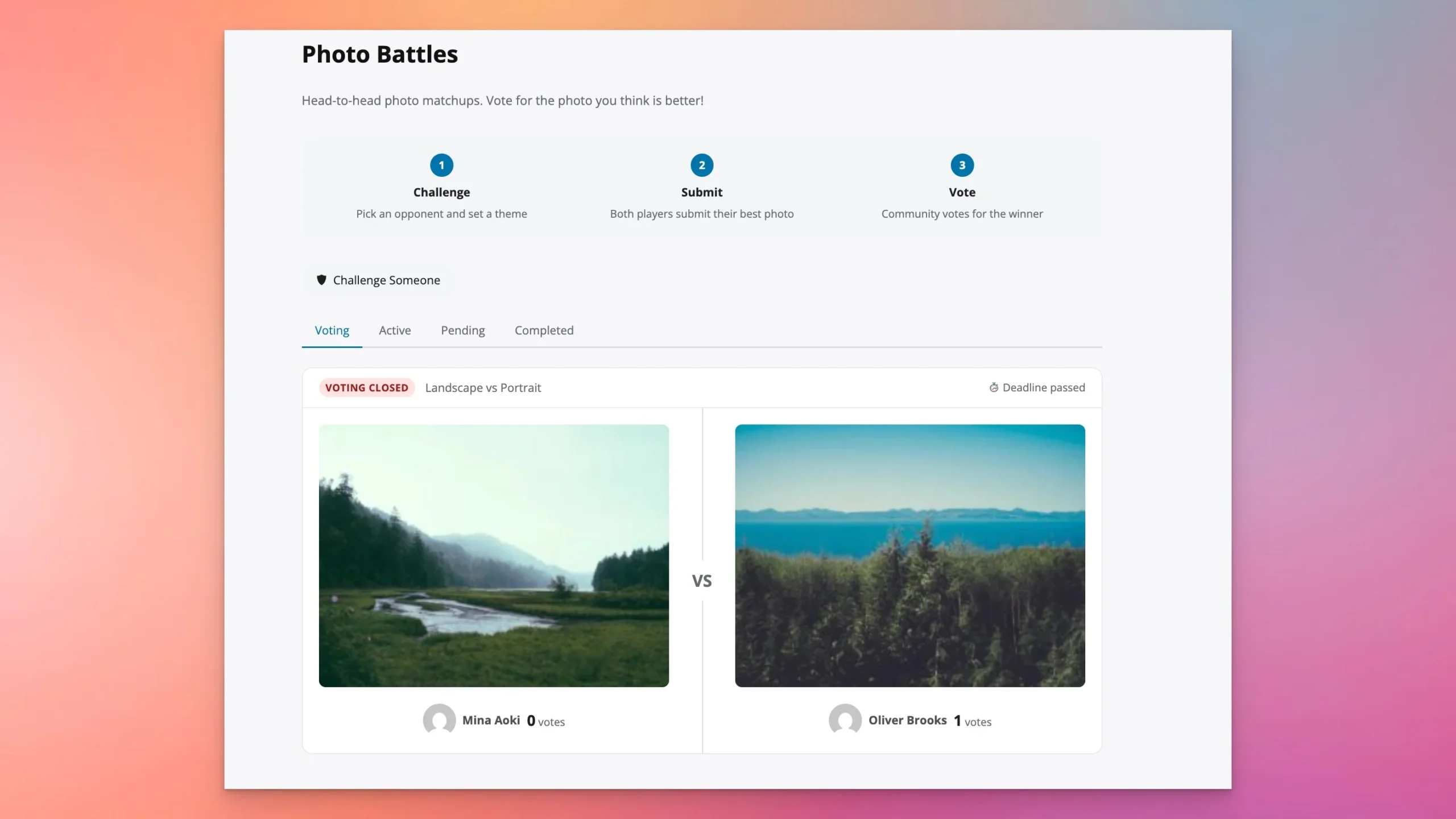Click the shield icon beside Challenge Someone
The image size is (1456, 819).
[x=321, y=280]
